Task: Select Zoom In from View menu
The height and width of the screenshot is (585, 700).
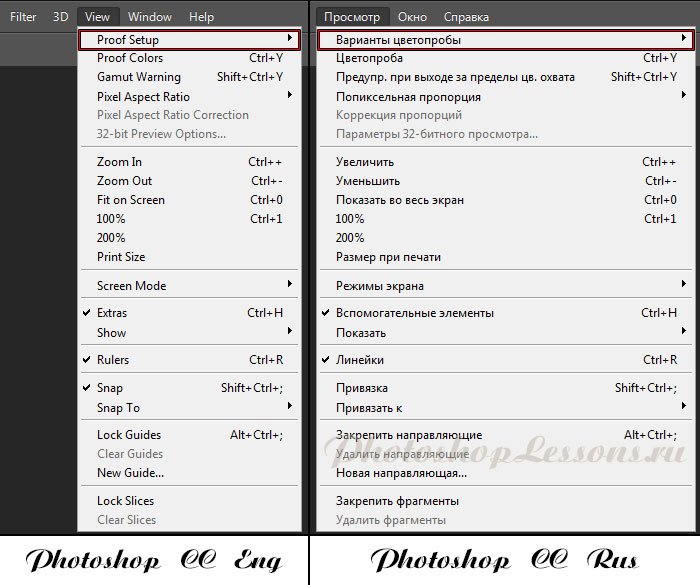Action: pos(119,162)
